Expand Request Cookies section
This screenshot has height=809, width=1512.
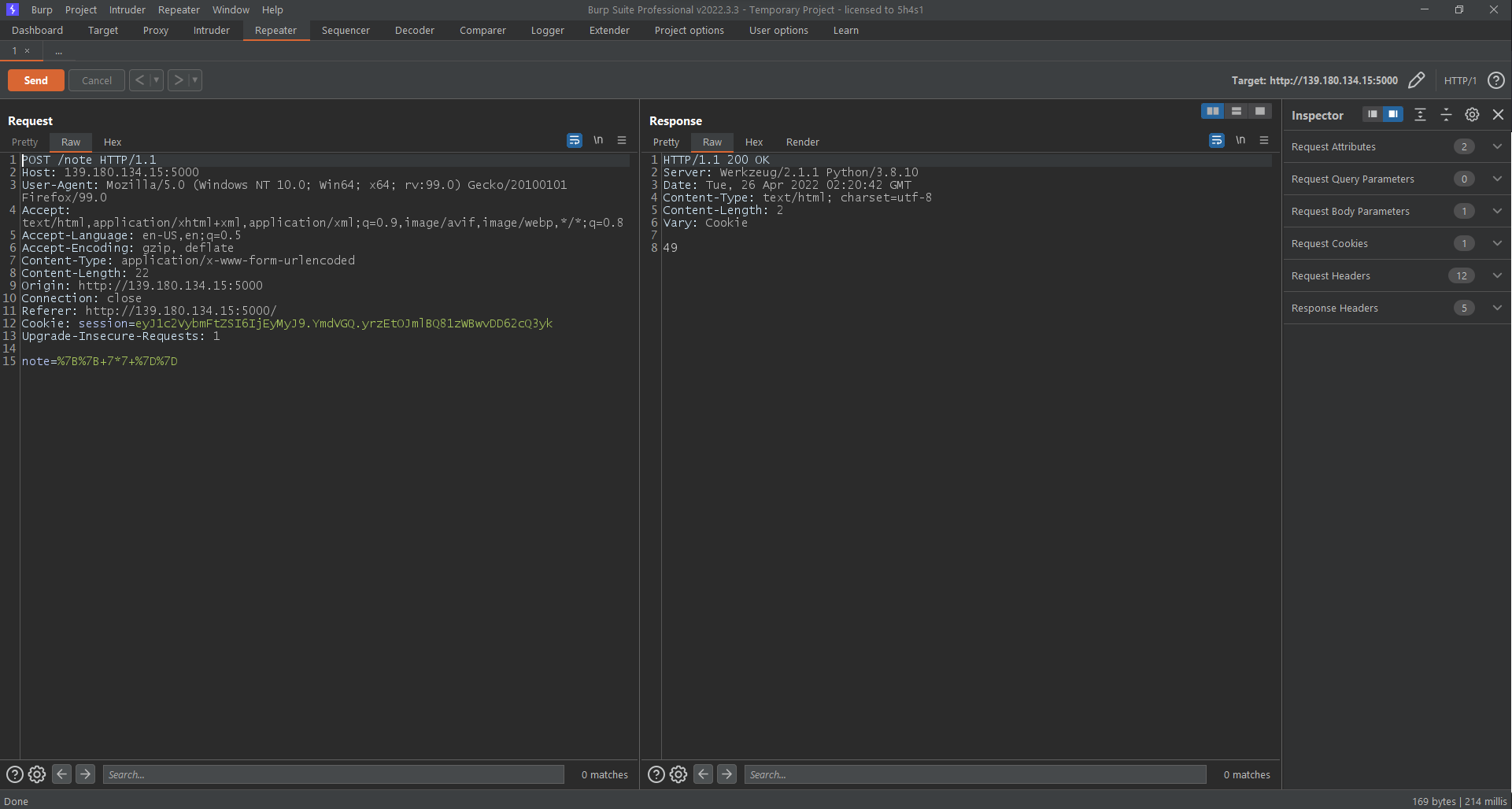pos(1497,243)
